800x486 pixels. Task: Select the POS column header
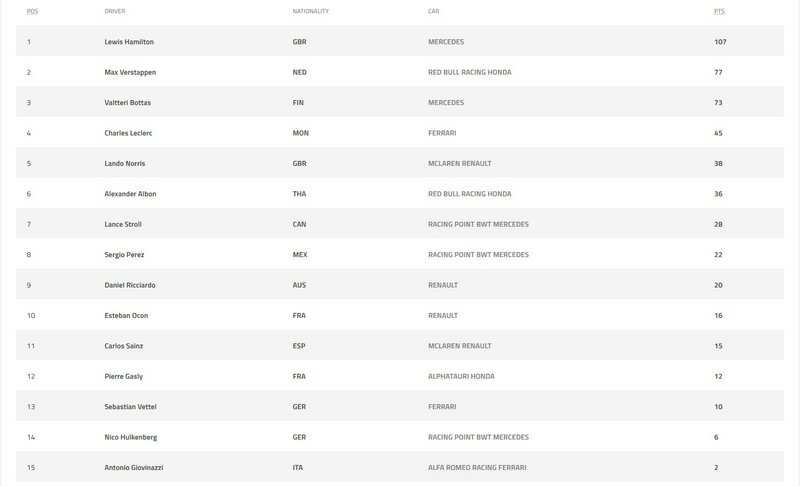point(31,11)
